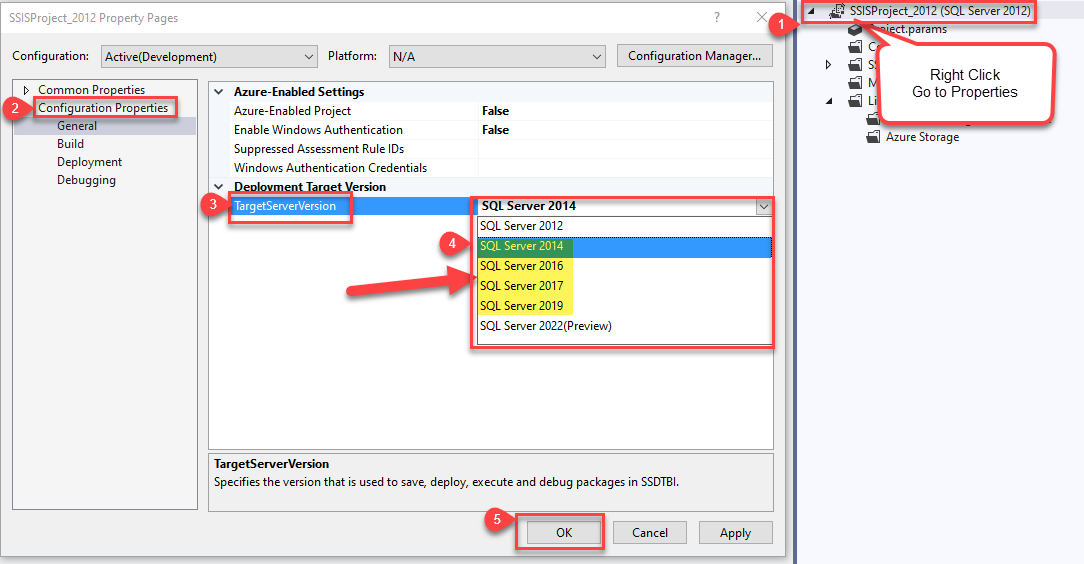This screenshot has width=1084, height=564.
Task: Collapse the SSISProject_2012 project node
Action: tap(812, 11)
